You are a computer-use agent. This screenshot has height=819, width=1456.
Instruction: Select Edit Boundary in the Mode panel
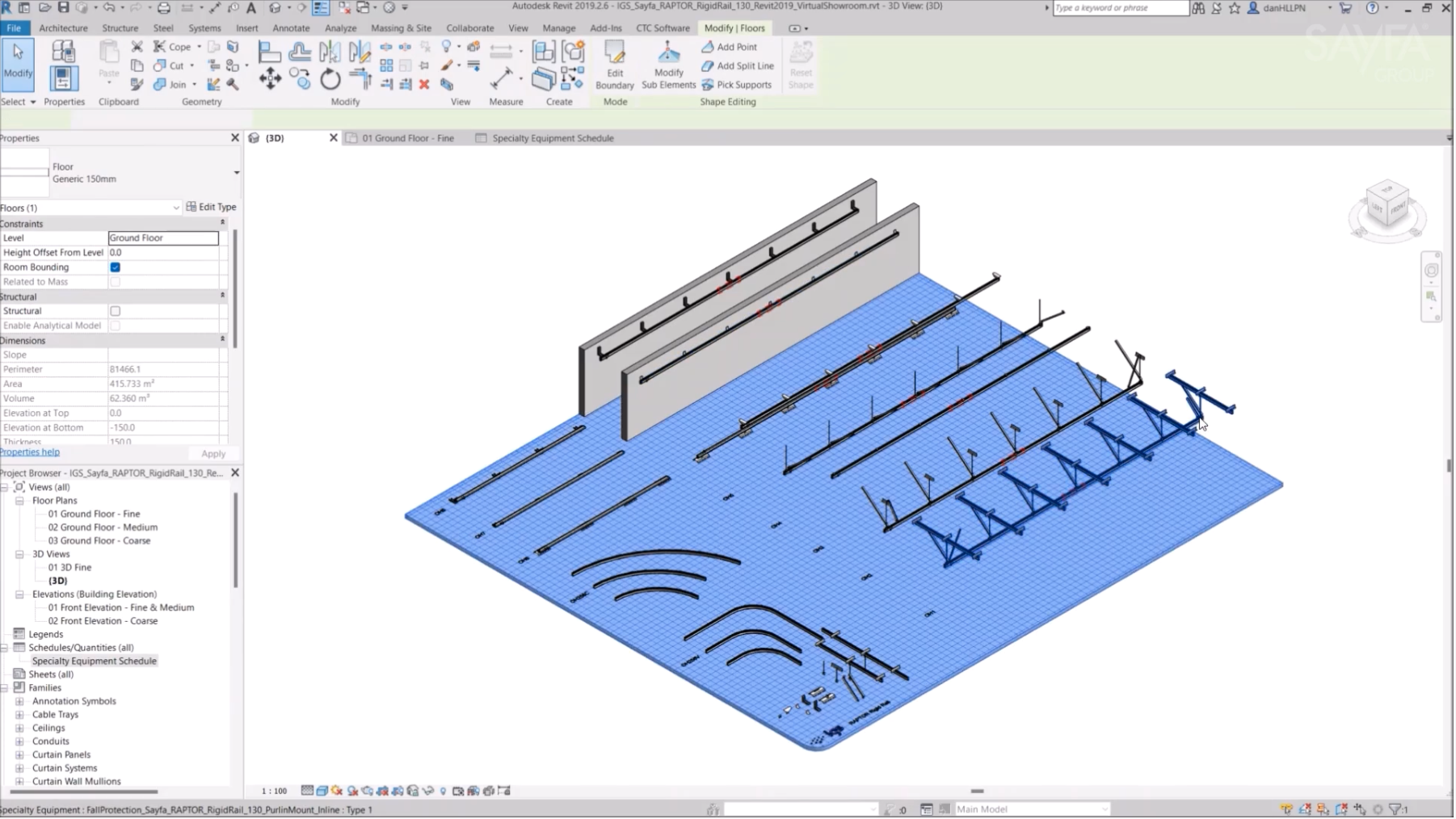pos(614,65)
